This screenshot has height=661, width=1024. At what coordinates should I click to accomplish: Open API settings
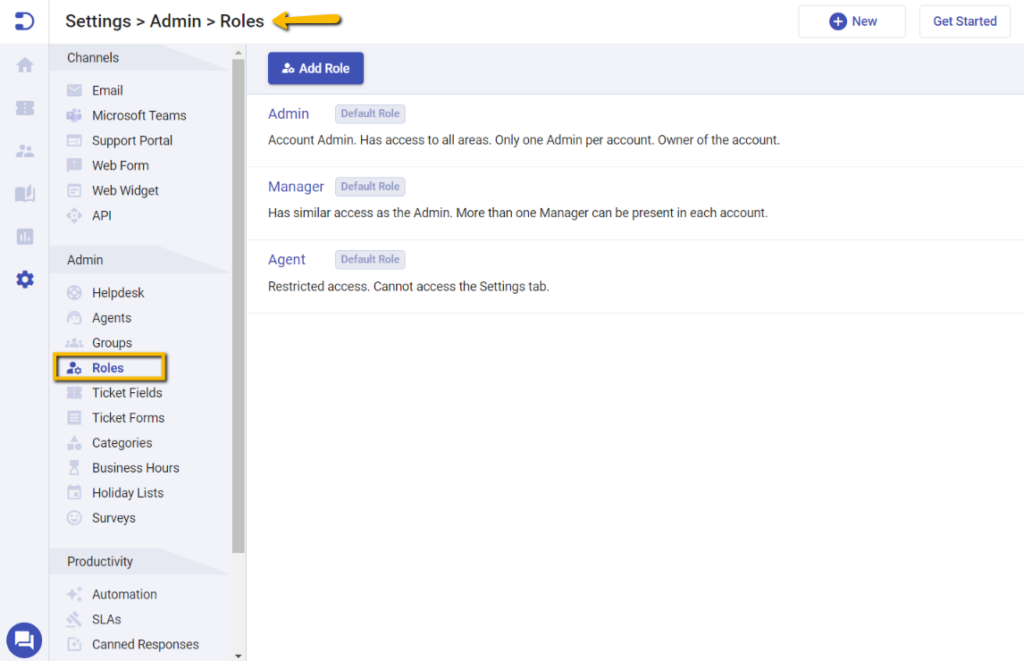coord(101,216)
